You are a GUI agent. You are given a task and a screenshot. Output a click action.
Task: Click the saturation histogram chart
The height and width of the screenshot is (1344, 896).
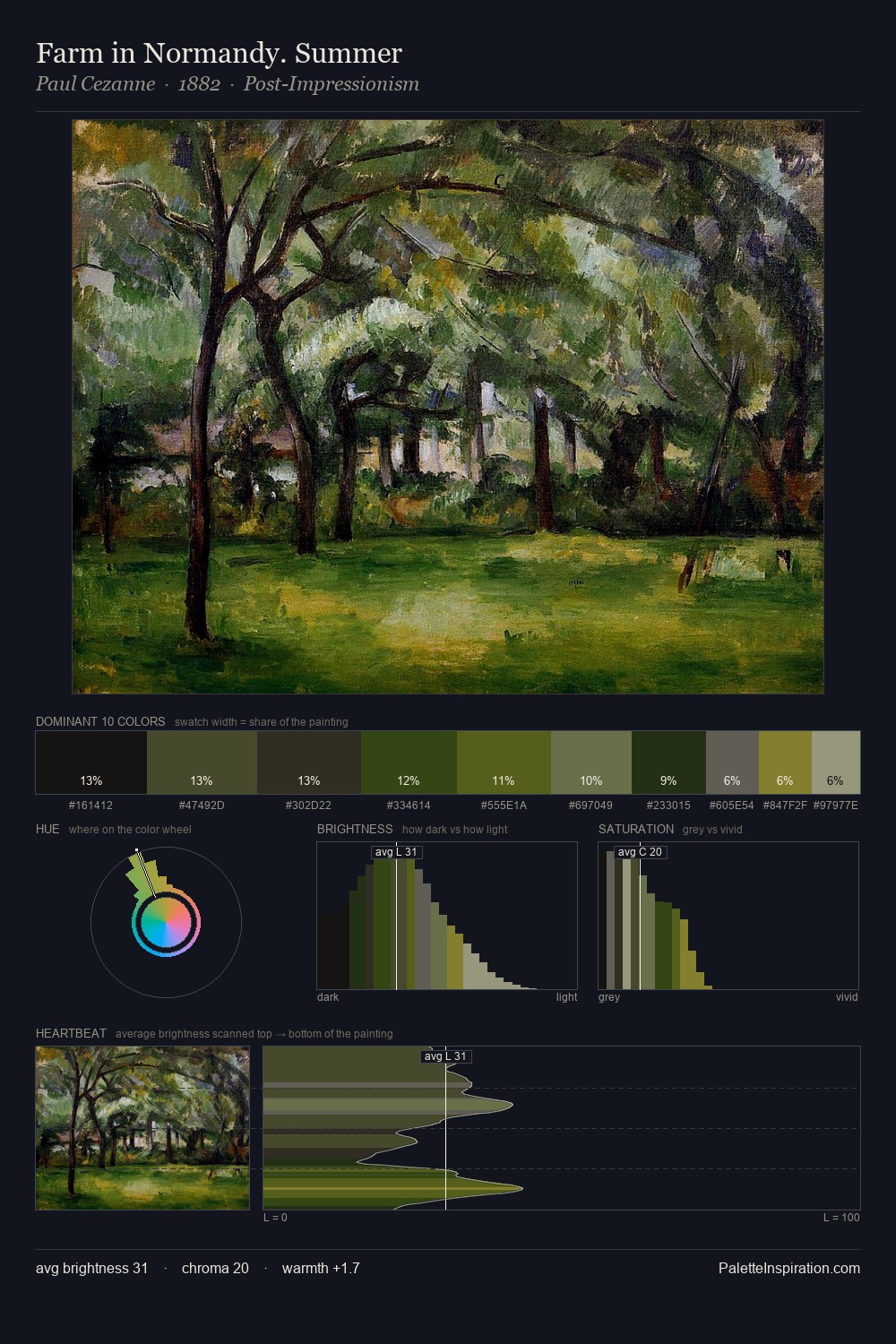click(x=728, y=916)
